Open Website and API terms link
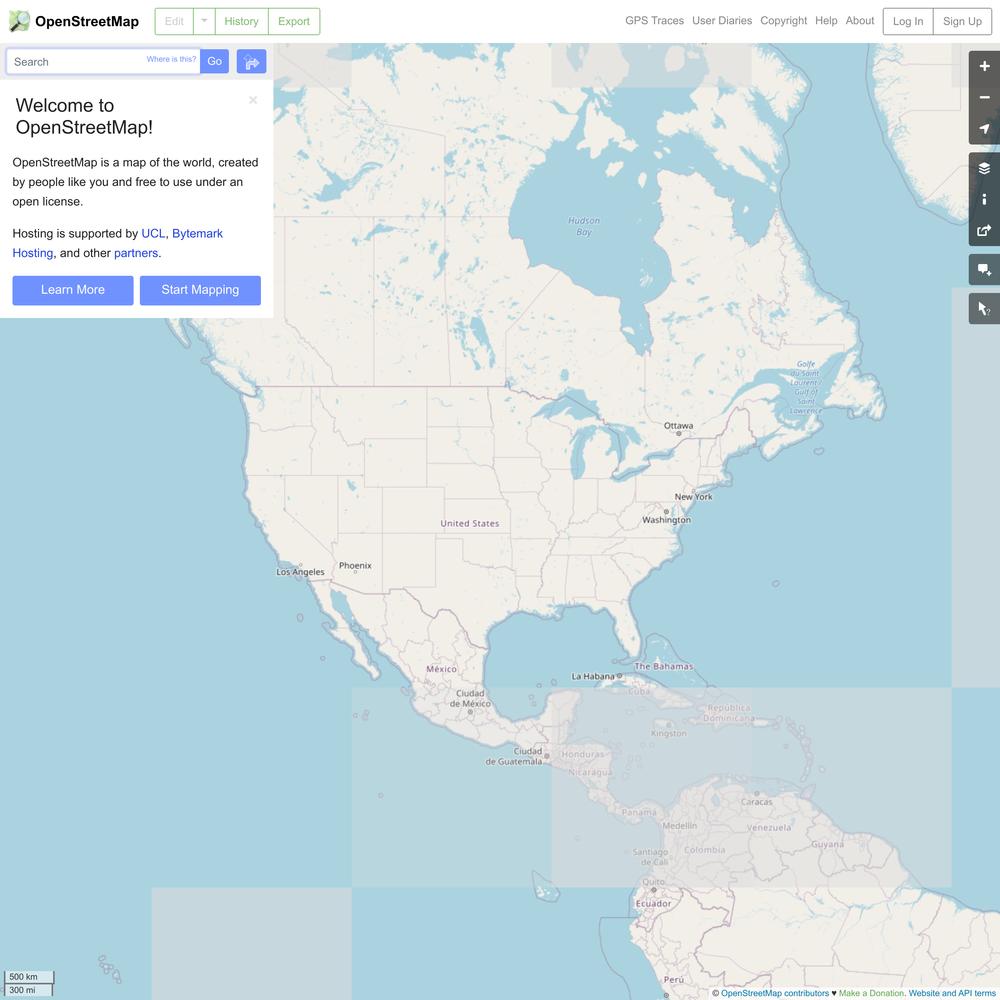The width and height of the screenshot is (1000, 1000). click(x=953, y=993)
